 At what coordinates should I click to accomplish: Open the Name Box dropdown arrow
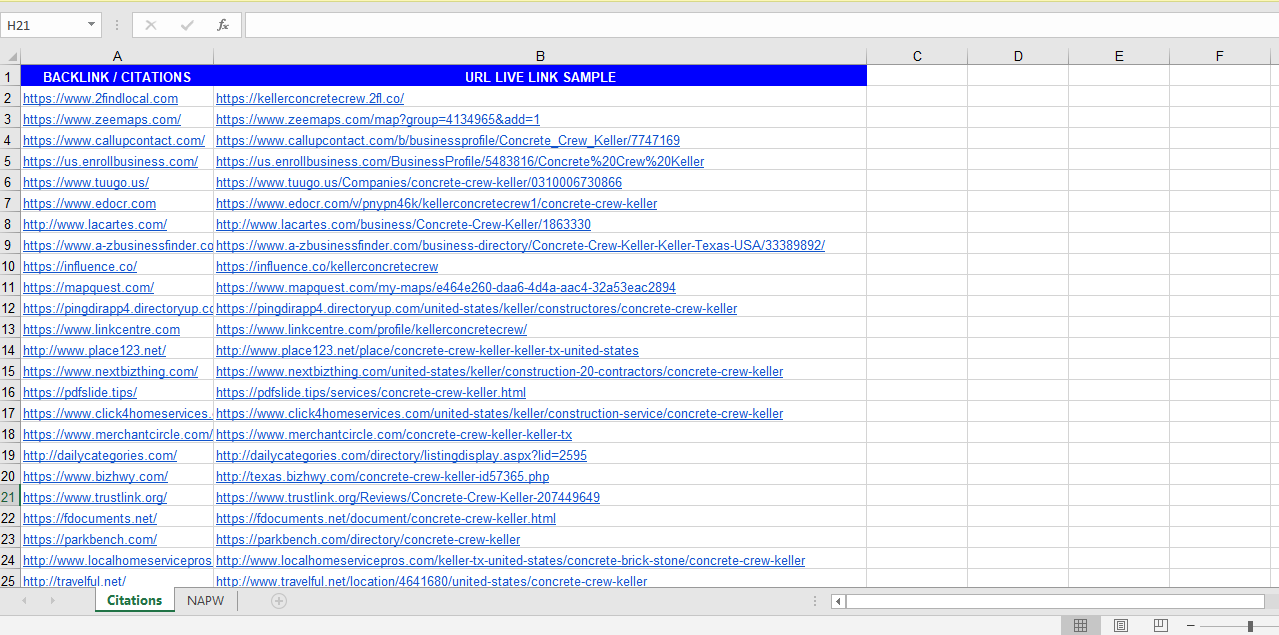tap(92, 25)
